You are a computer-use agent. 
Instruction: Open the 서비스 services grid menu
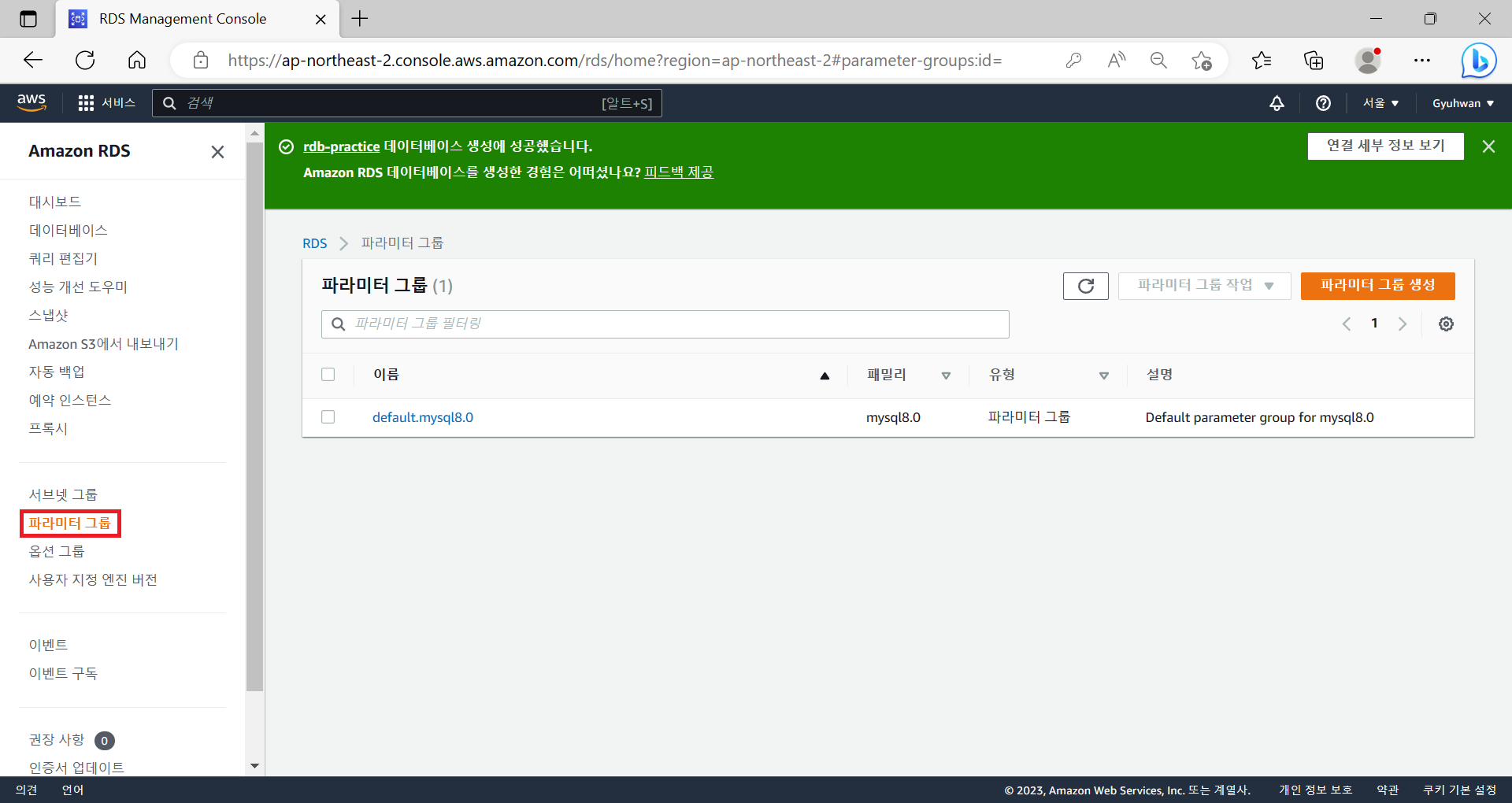click(x=106, y=103)
